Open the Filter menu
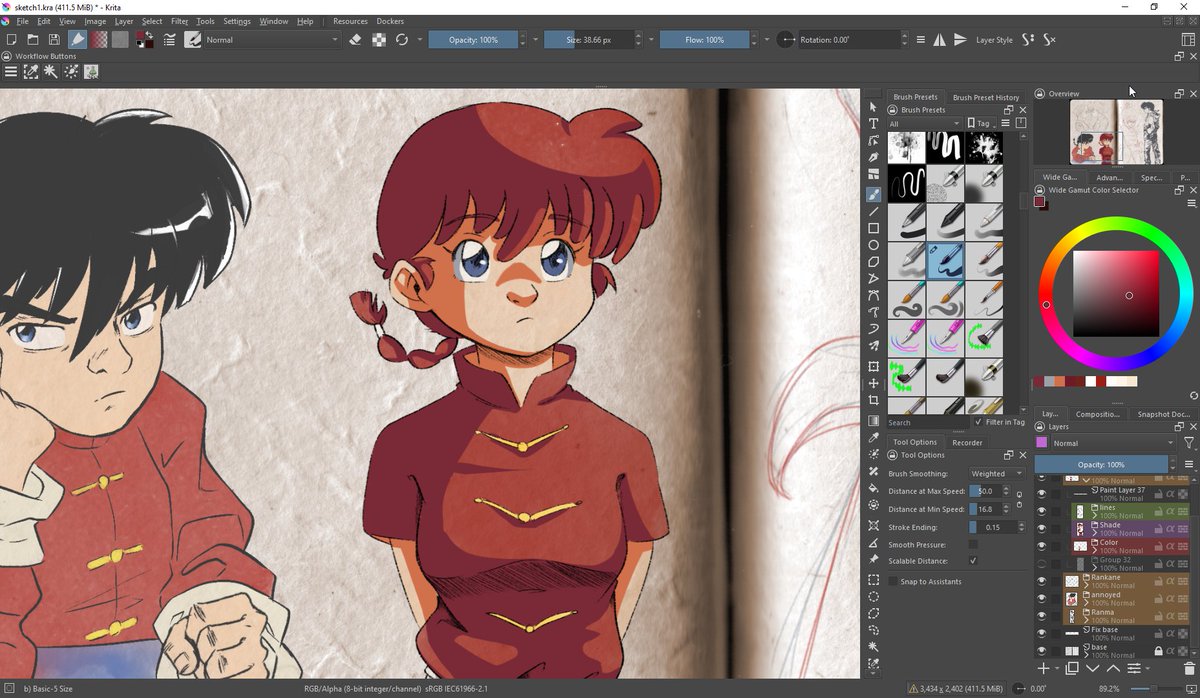1200x698 pixels. point(179,21)
